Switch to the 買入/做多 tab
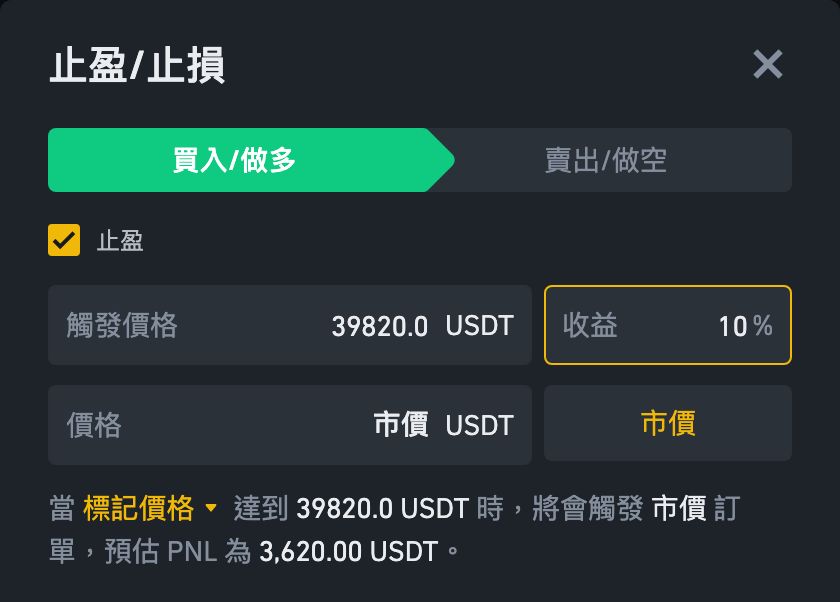 coord(235,160)
